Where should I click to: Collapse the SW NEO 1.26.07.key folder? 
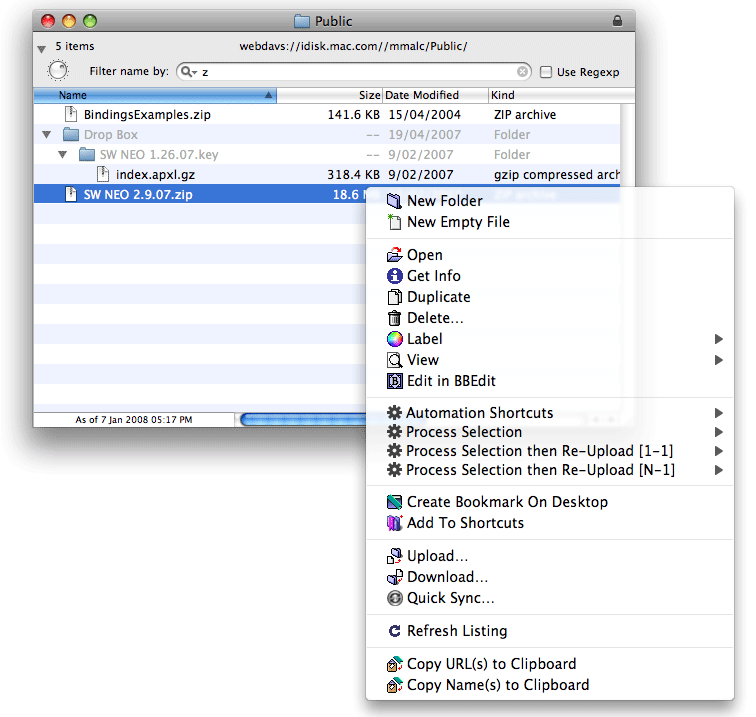(x=62, y=155)
